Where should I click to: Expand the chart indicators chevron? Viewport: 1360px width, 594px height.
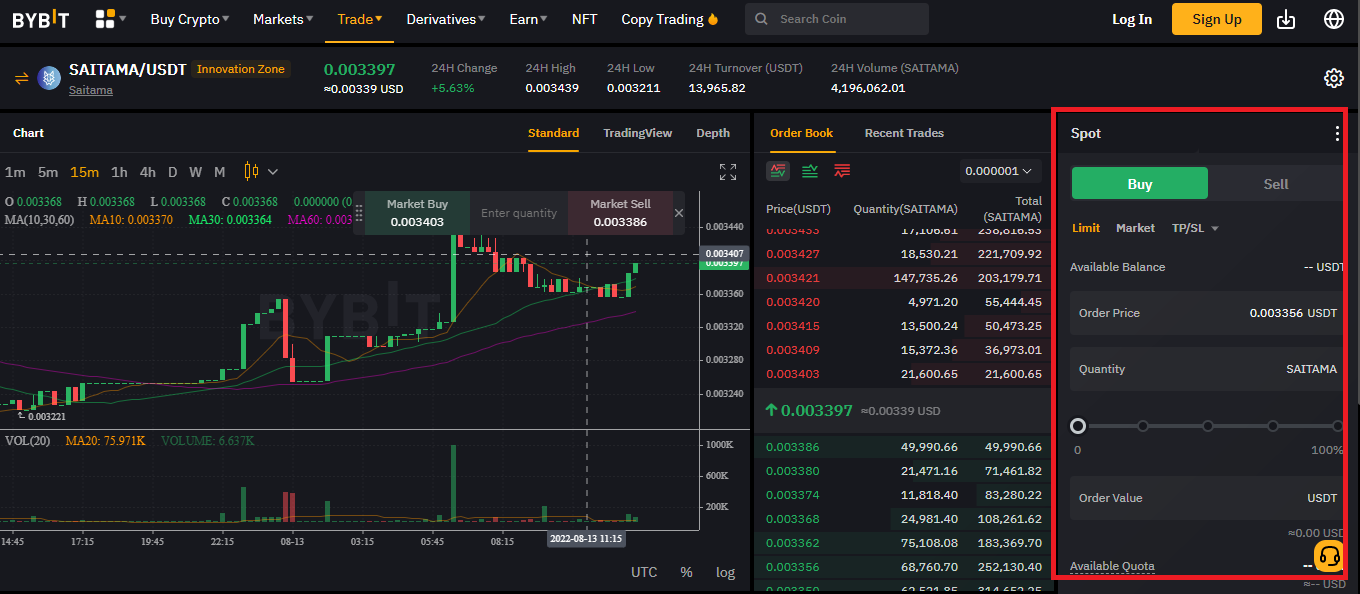[273, 172]
